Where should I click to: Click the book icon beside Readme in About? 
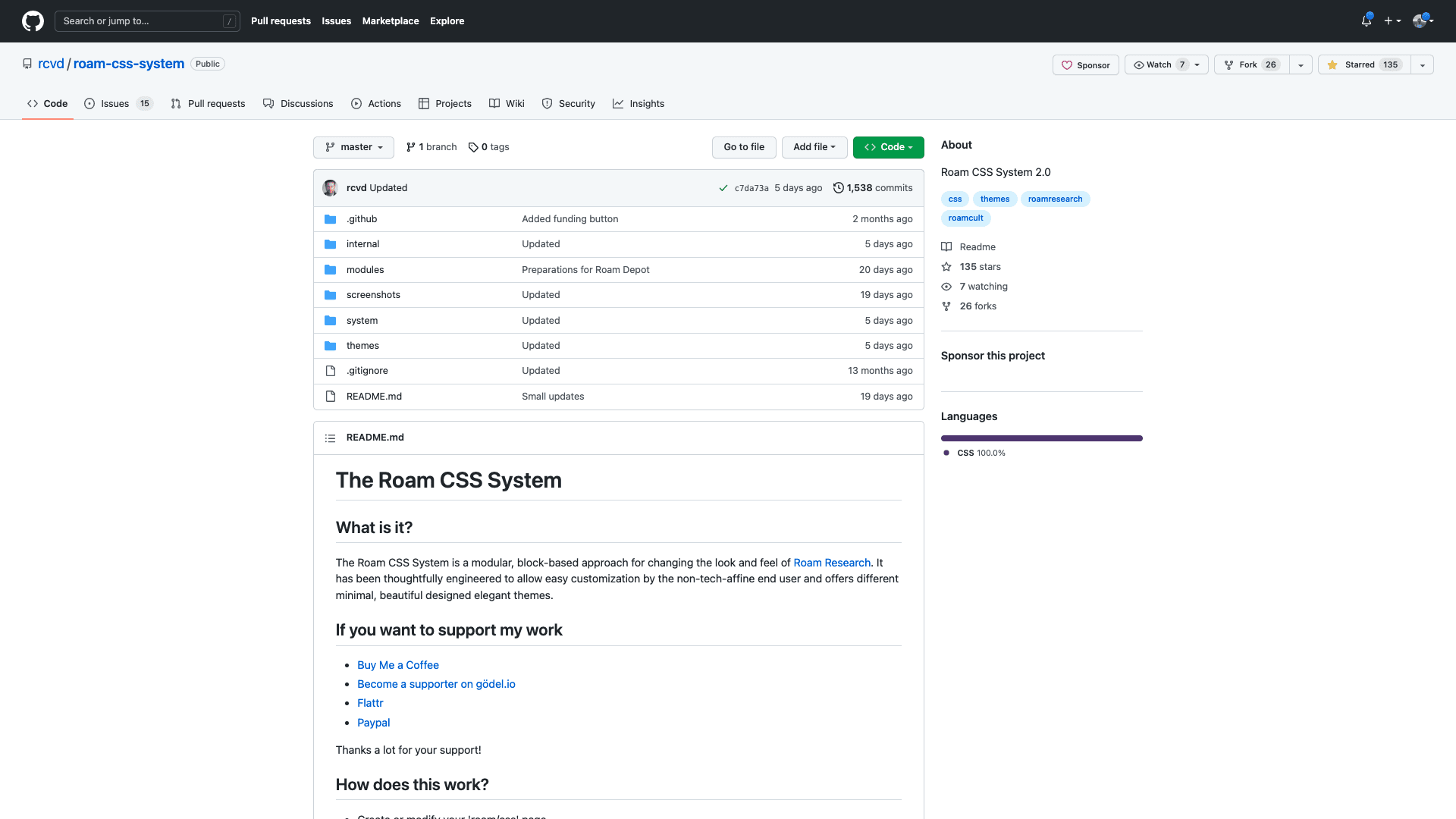pos(946,247)
